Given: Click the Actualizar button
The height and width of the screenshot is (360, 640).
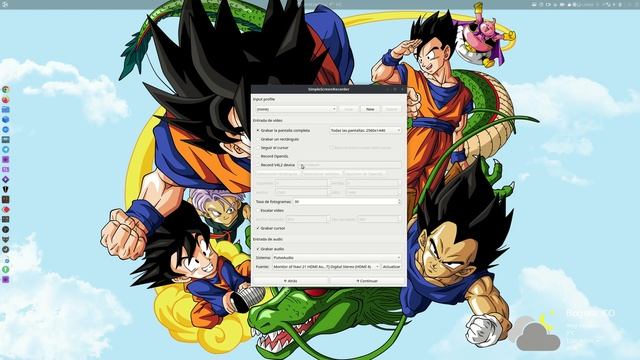Looking at the screenshot, I should pos(391,267).
